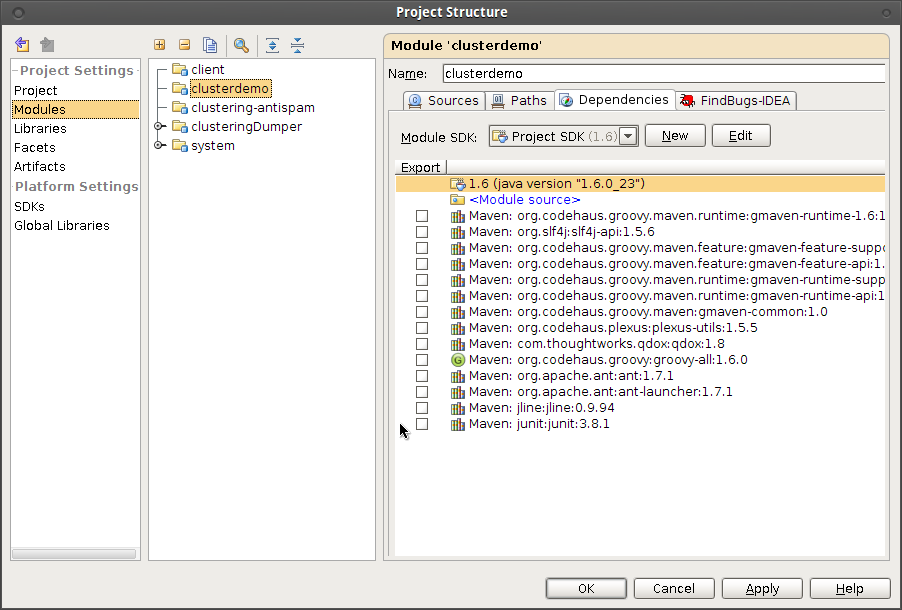Viewport: 902px width, 610px height.
Task: Click the module Name text field
Action: pos(663,73)
